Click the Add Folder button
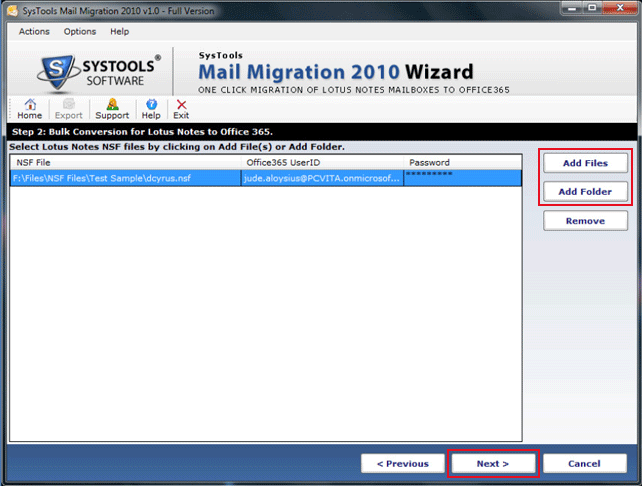The height and width of the screenshot is (486, 642). [x=585, y=192]
